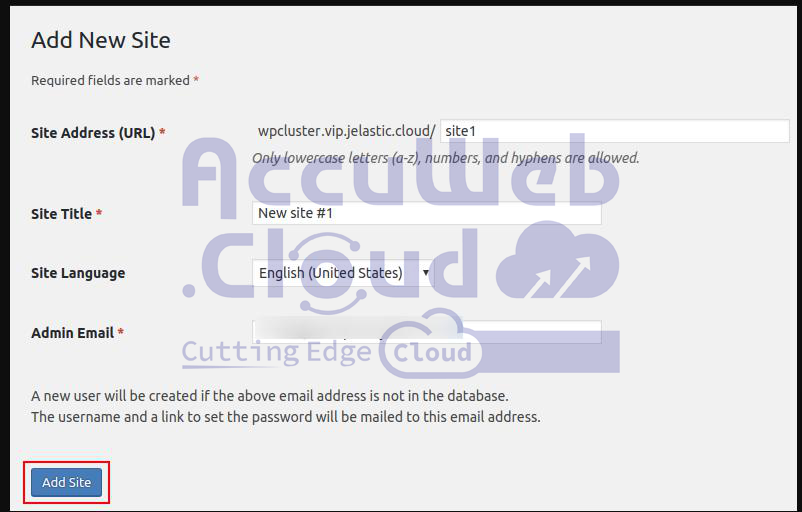Open the Site Language dropdown
Screen dimensions: 802x512
tap(340, 273)
